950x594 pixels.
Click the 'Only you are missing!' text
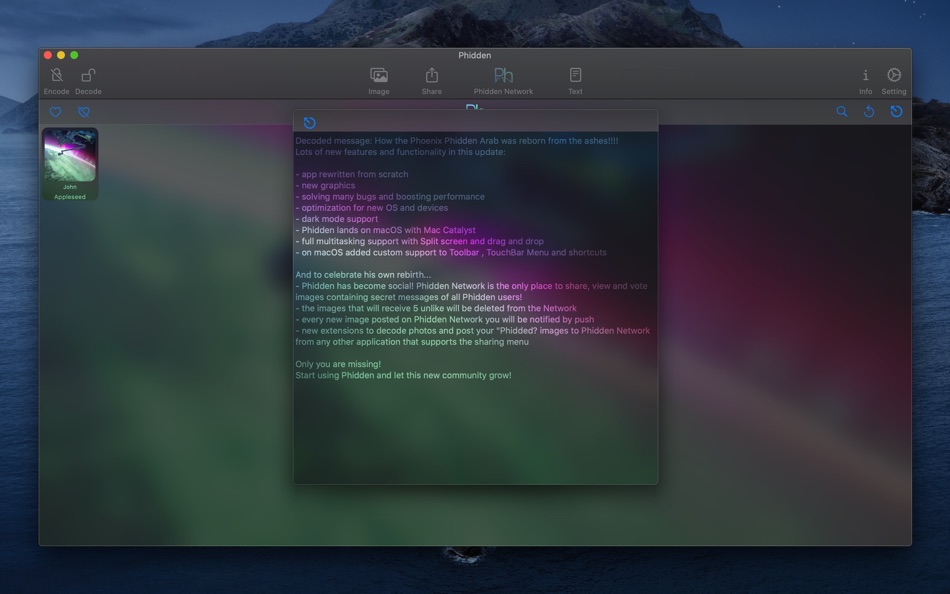pos(338,364)
